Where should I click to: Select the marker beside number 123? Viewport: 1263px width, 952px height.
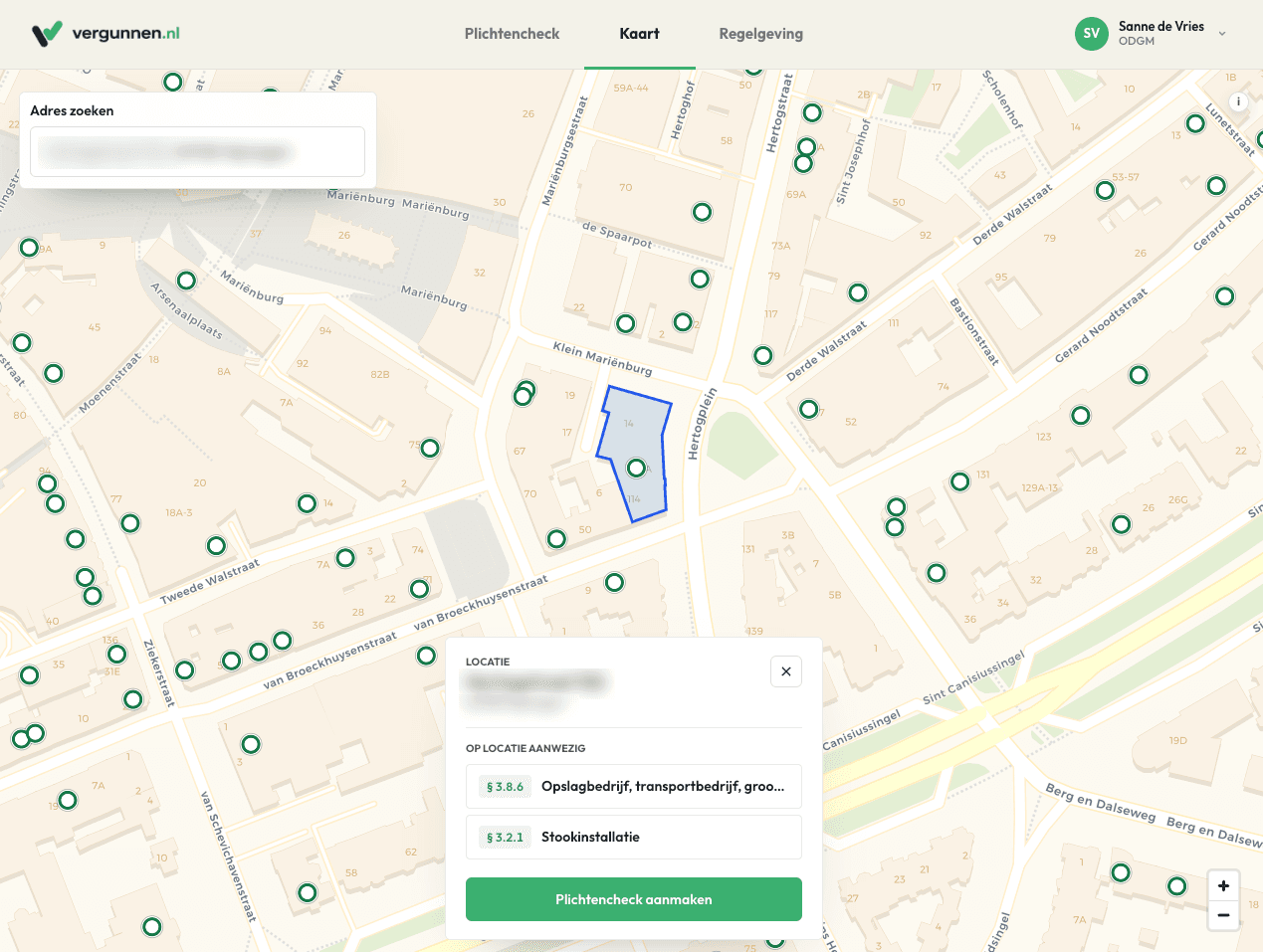(1081, 416)
